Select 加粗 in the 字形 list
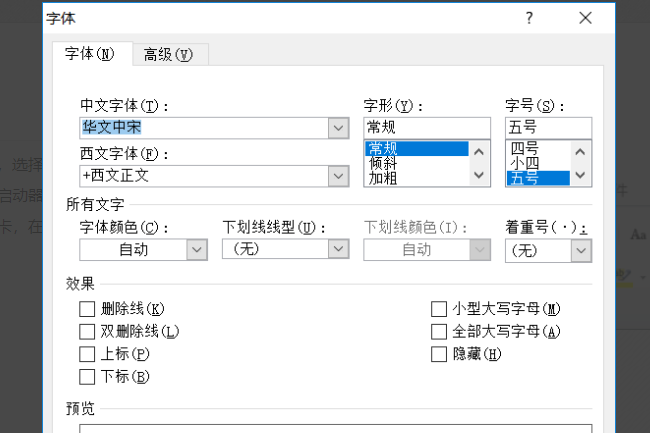The height and width of the screenshot is (433, 650). [383, 178]
